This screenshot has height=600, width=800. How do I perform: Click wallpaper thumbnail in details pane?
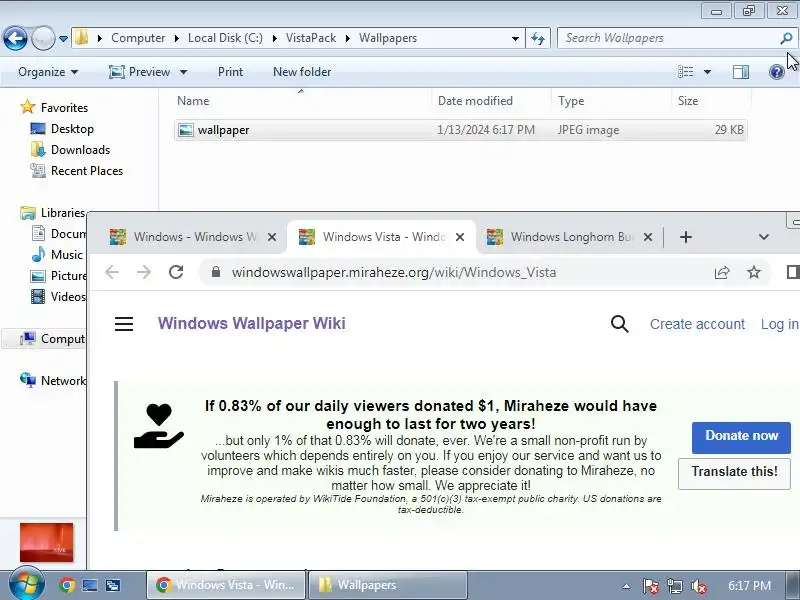point(46,542)
